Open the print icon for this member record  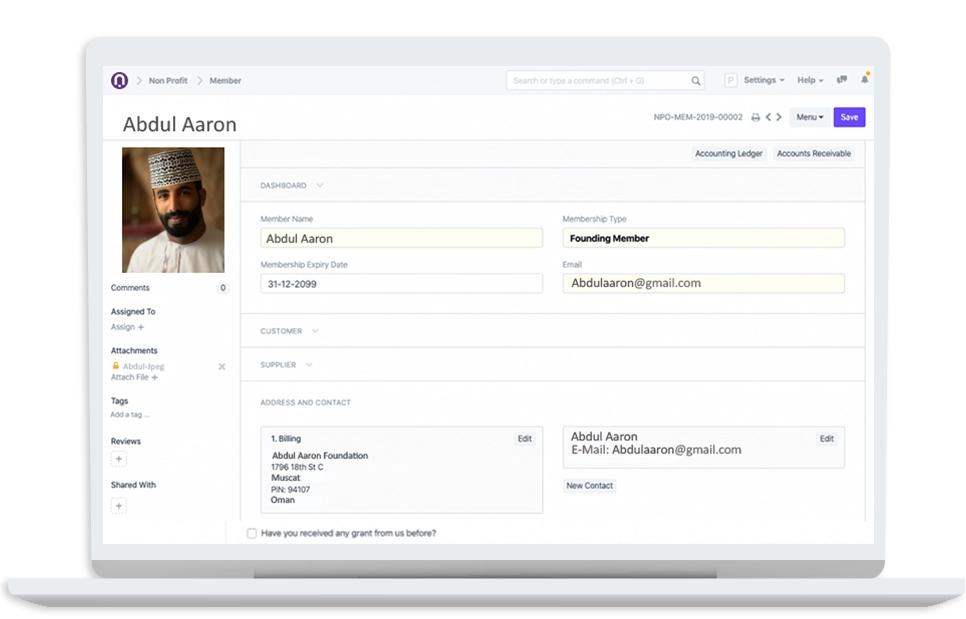click(755, 117)
